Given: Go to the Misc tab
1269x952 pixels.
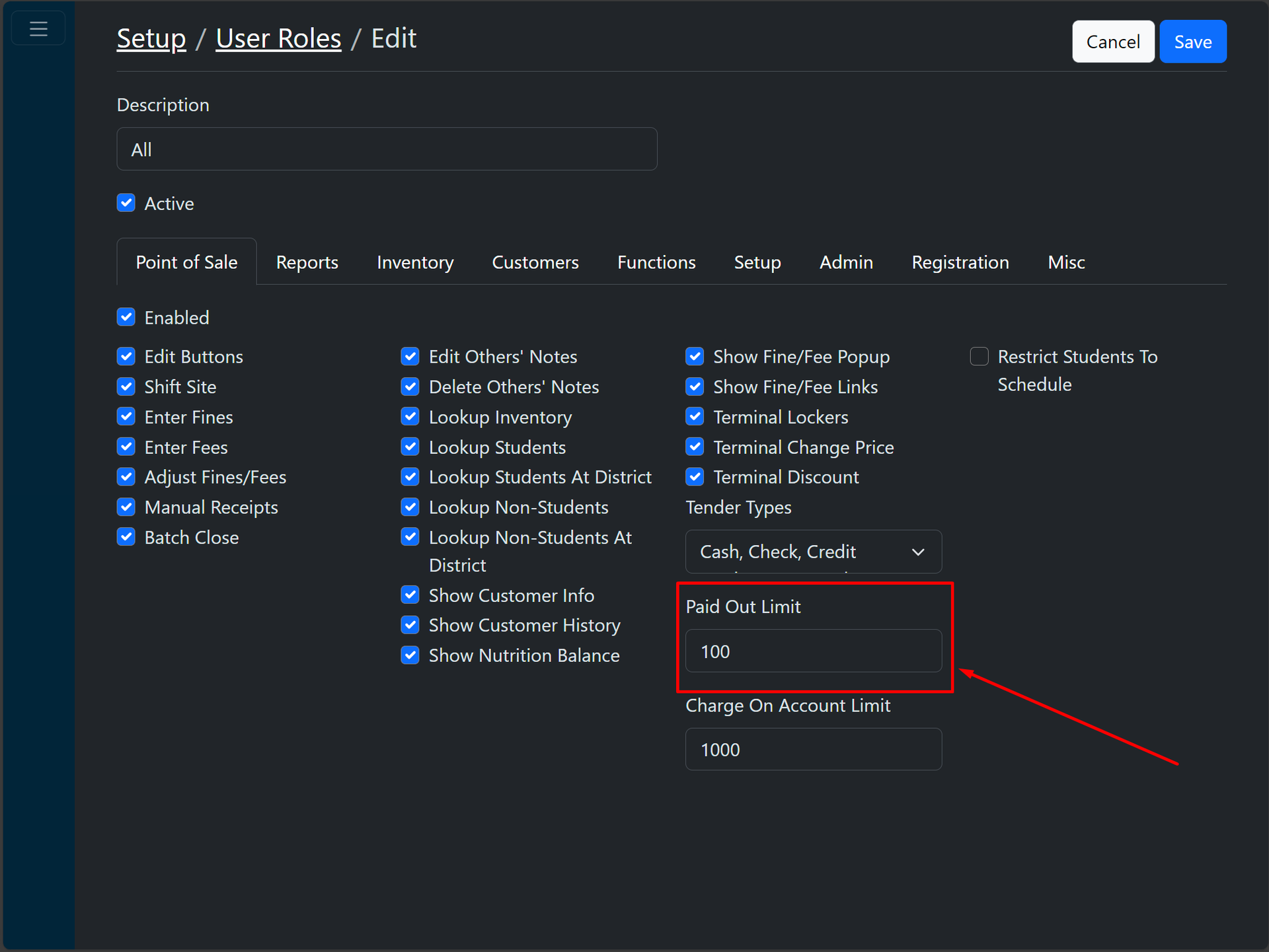Looking at the screenshot, I should click(x=1066, y=262).
